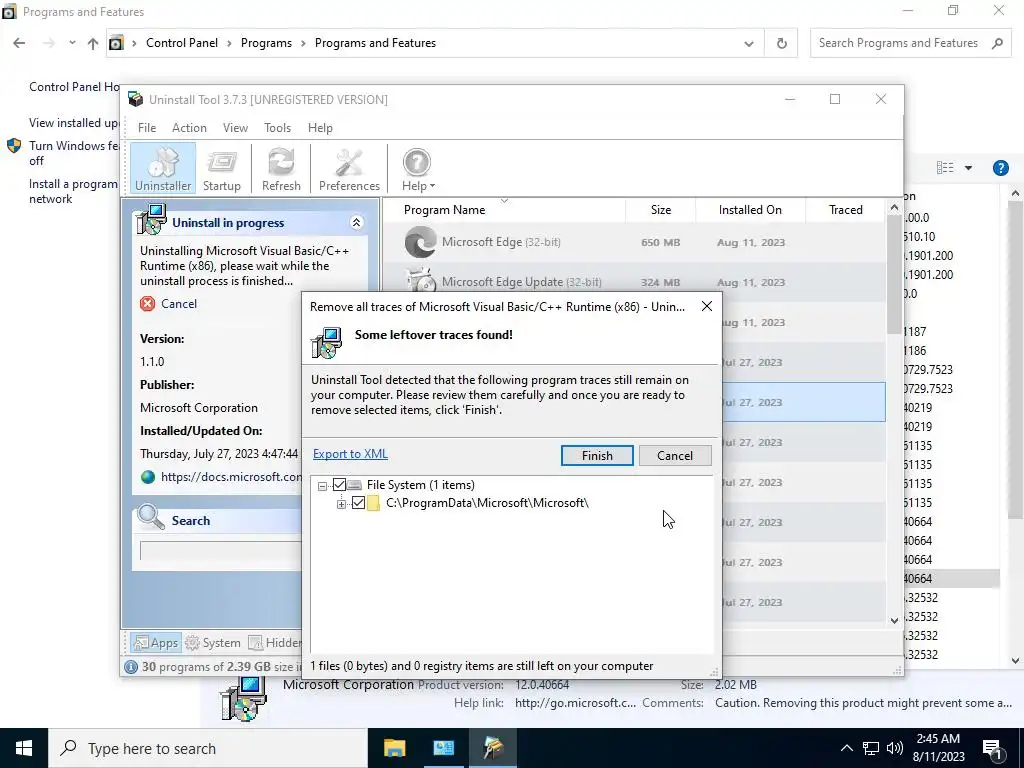Cancel the uninstall in progress

click(x=179, y=304)
